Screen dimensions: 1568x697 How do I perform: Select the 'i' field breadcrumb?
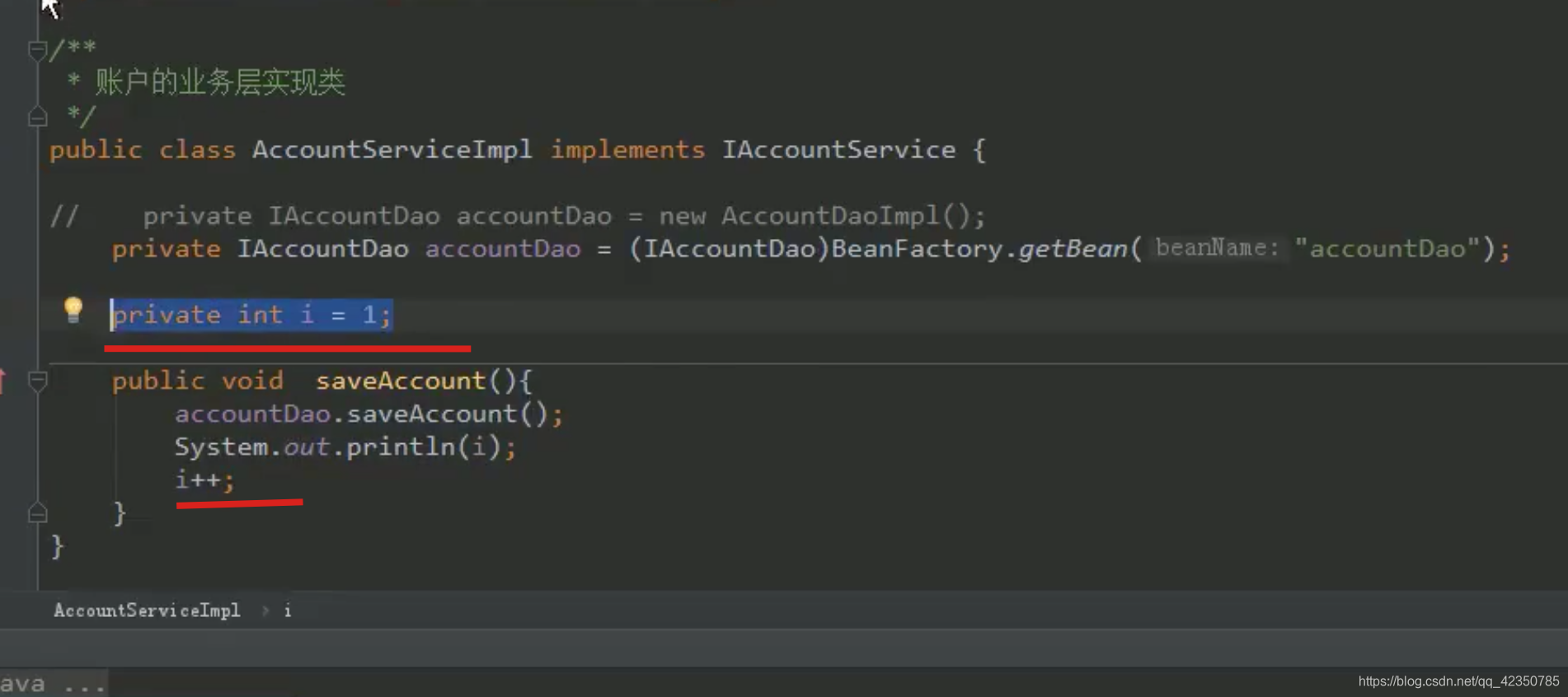pos(288,610)
